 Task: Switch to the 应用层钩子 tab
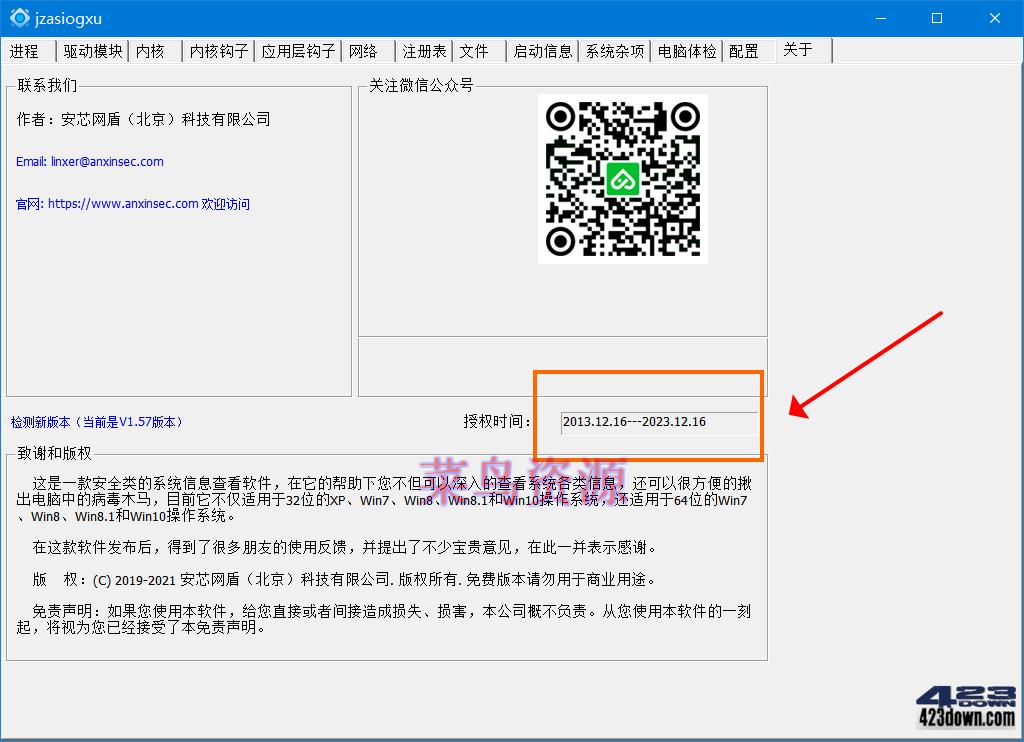pos(298,50)
